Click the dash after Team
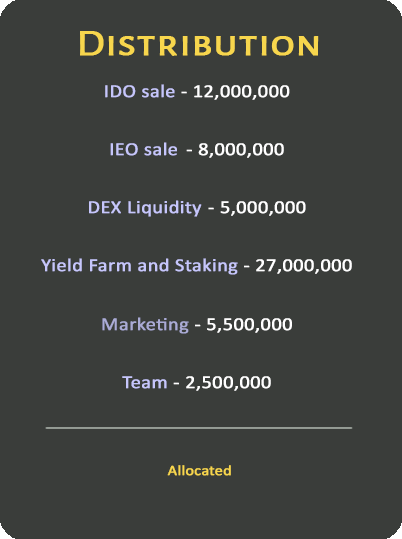 point(176,384)
